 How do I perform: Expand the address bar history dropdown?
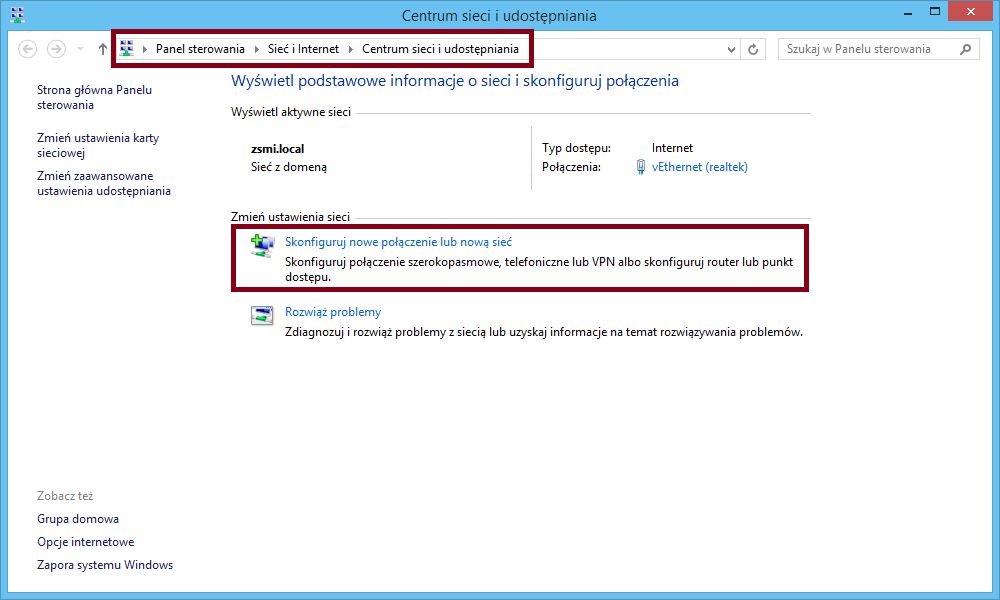click(x=731, y=49)
